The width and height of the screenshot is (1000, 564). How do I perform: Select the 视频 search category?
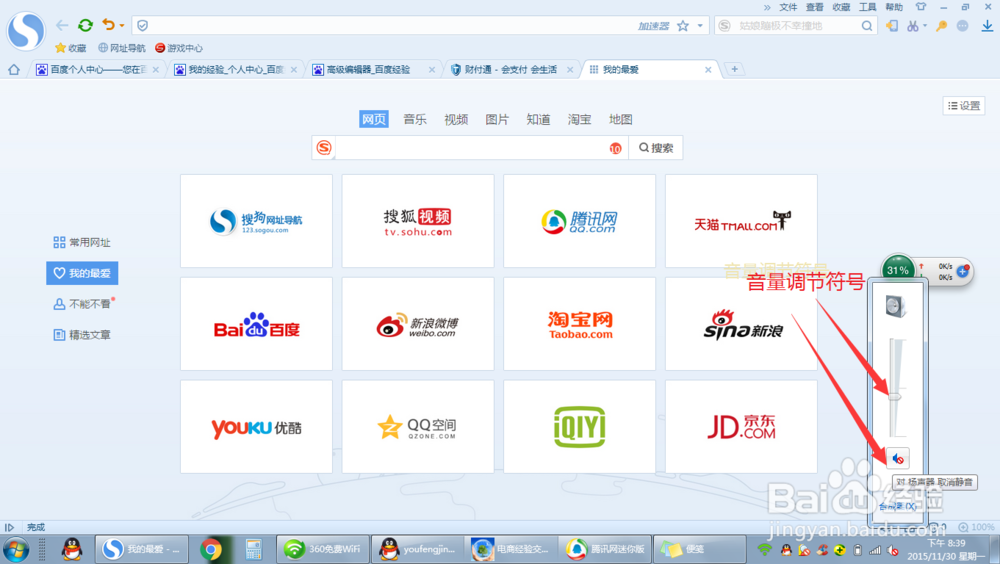click(456, 119)
